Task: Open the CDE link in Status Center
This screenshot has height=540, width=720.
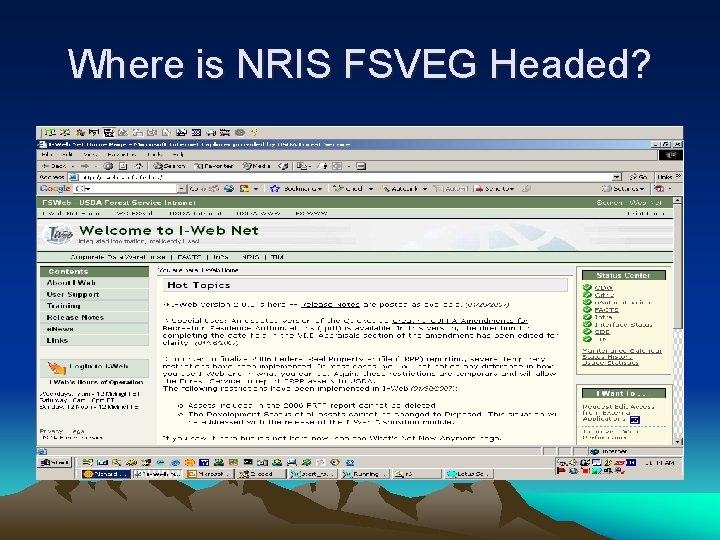Action: click(602, 332)
